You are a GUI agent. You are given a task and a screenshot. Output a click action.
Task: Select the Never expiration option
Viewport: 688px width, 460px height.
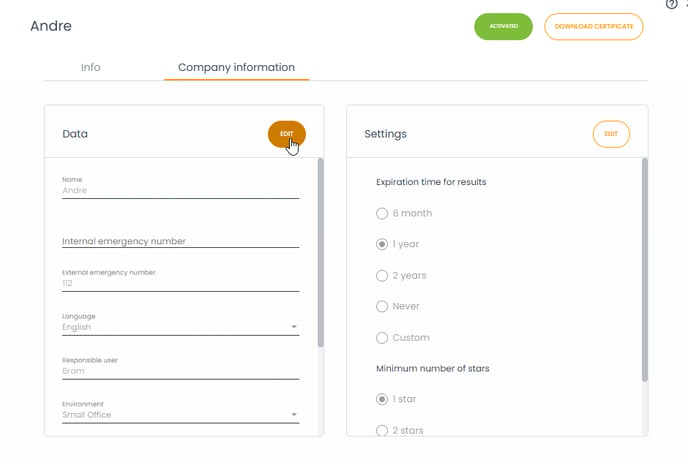(381, 306)
